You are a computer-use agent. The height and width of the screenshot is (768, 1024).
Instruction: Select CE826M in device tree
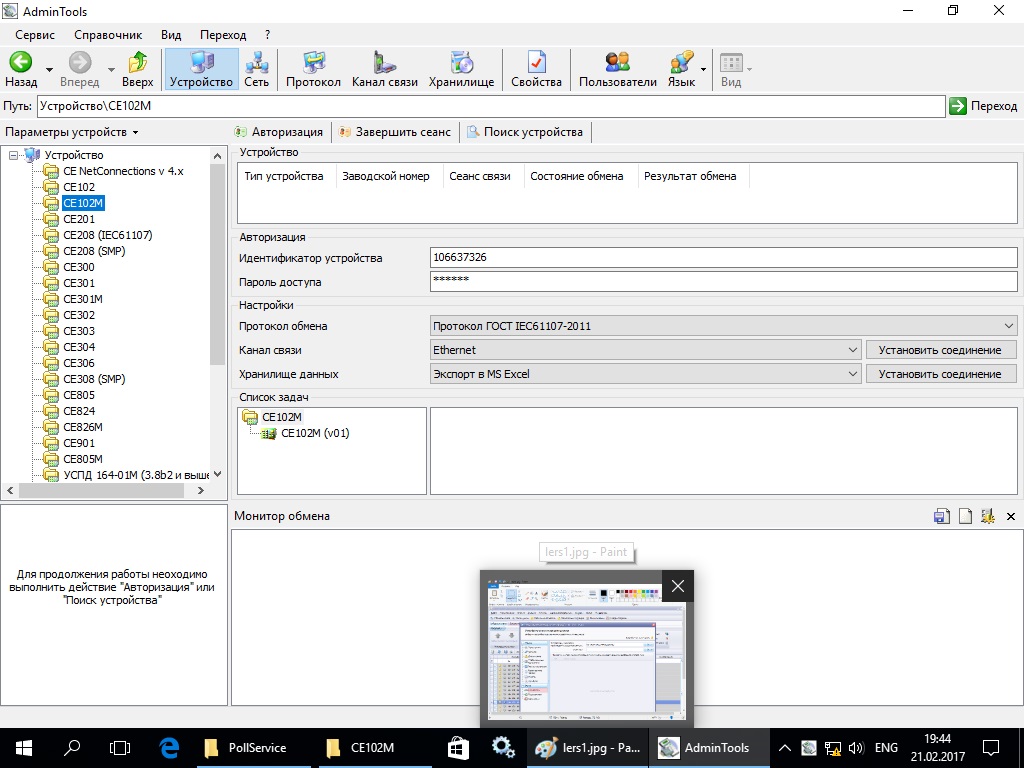83,427
